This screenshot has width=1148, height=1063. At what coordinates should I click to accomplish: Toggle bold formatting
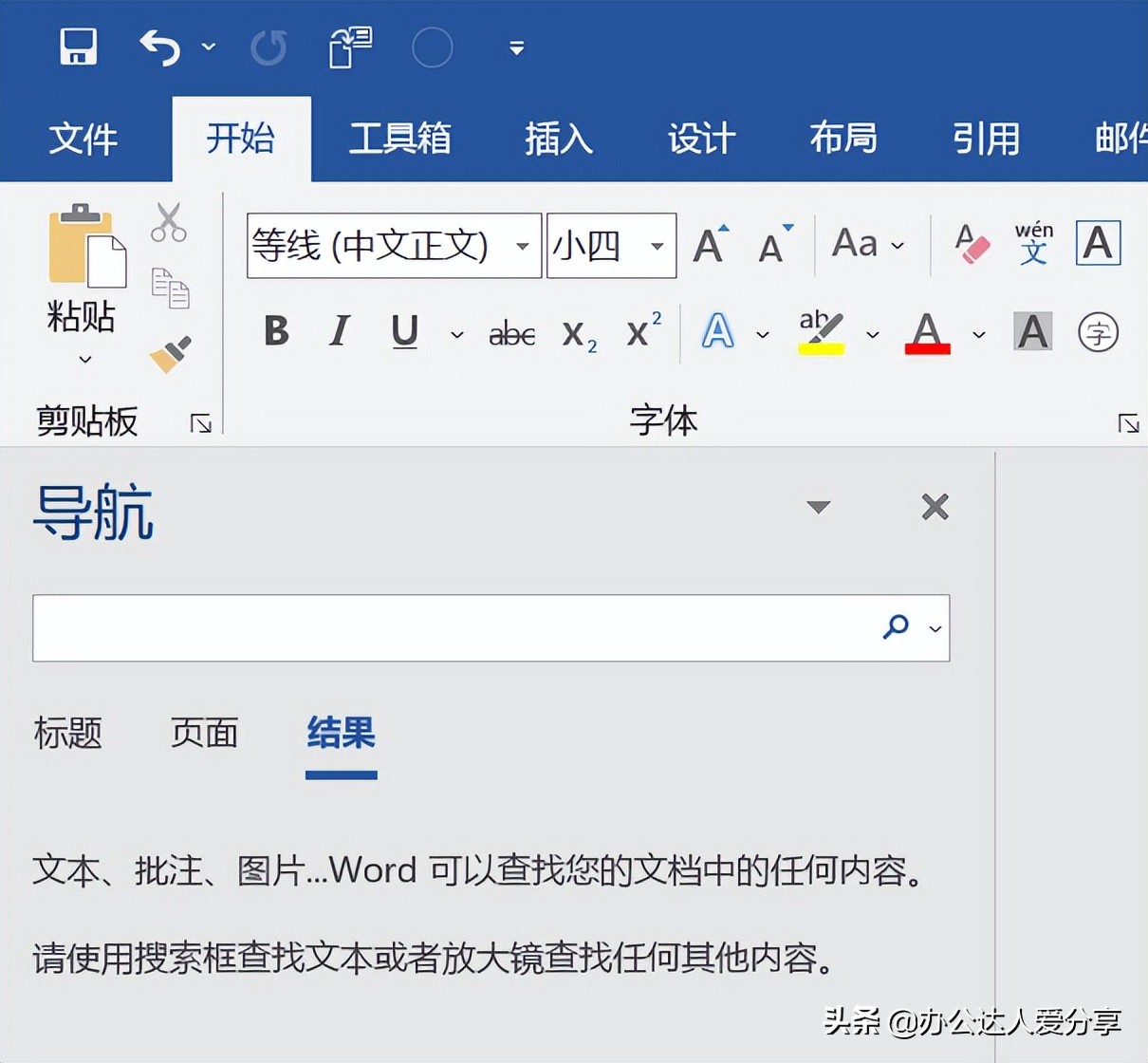[275, 332]
